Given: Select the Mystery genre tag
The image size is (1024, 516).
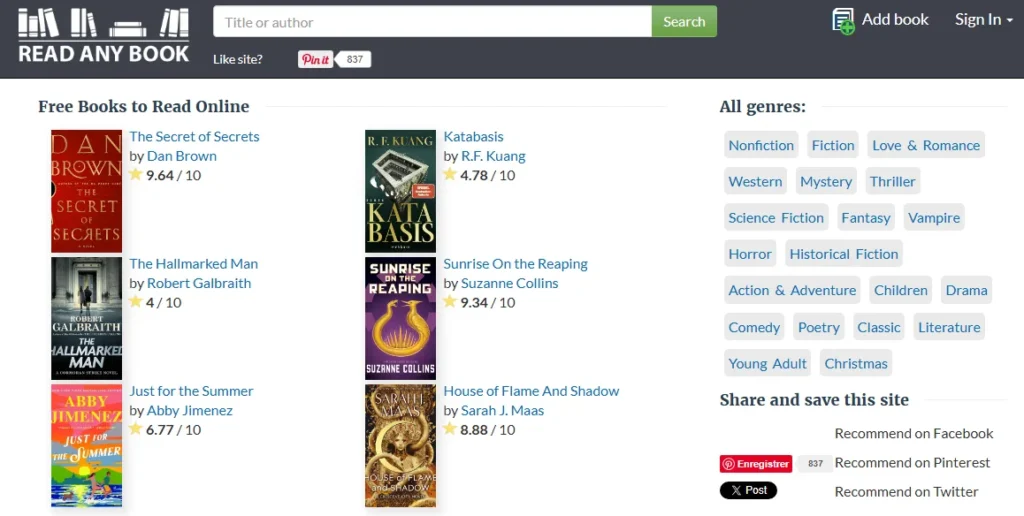Looking at the screenshot, I should coord(826,182).
